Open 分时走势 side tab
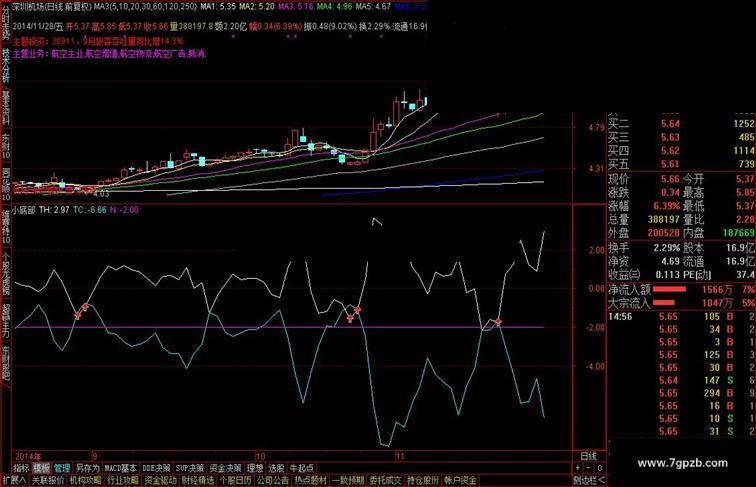This screenshot has height=487, width=756. click(x=6, y=22)
